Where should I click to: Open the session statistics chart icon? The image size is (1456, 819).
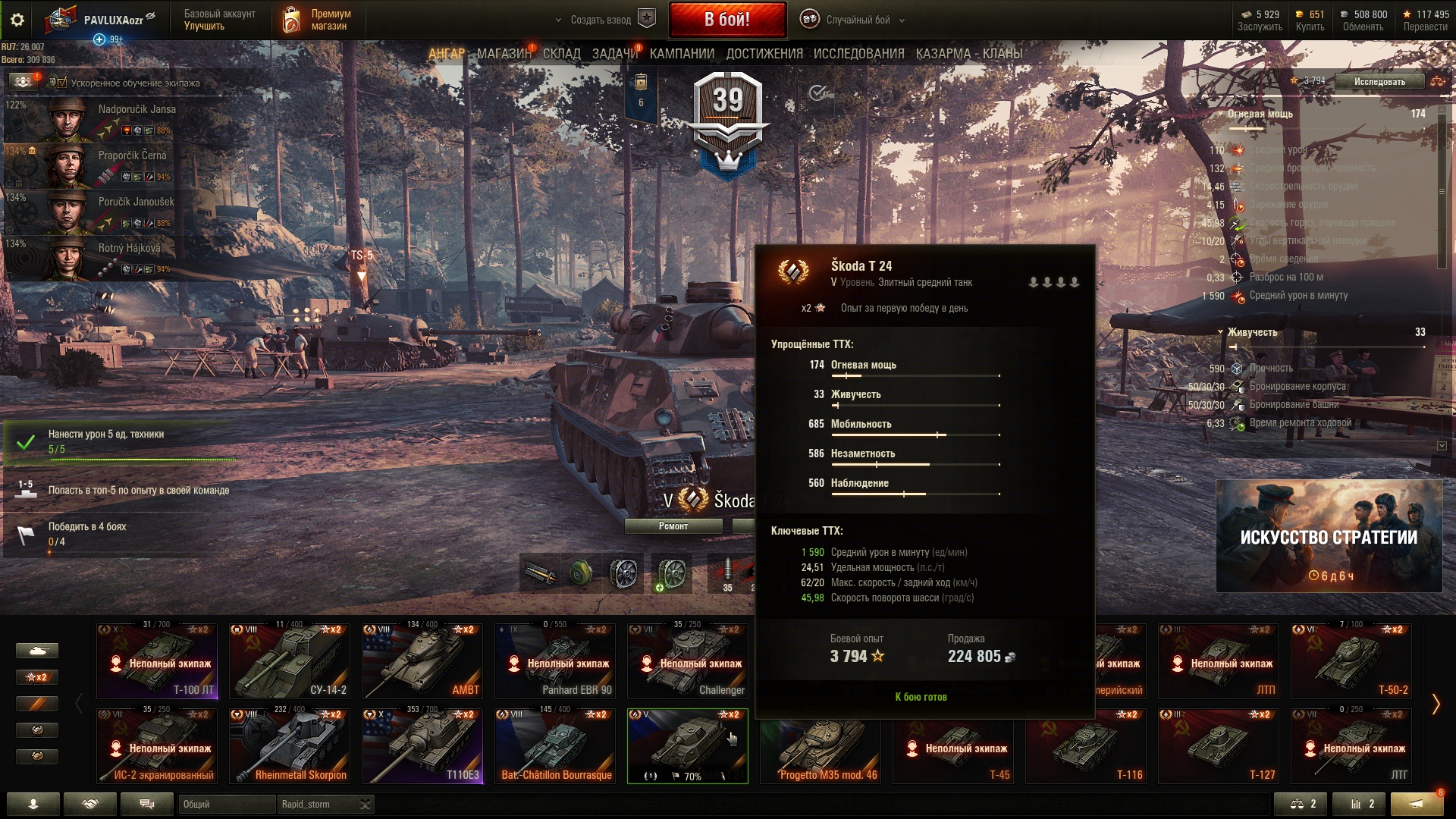[1358, 804]
